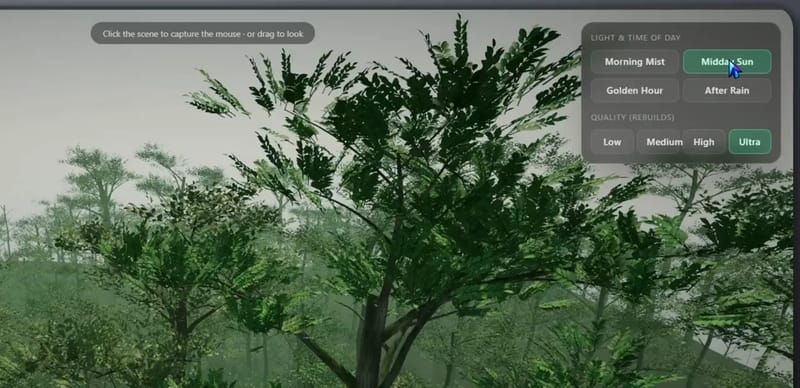This screenshot has height=388, width=800.
Task: Set quality to High
Action: click(704, 142)
